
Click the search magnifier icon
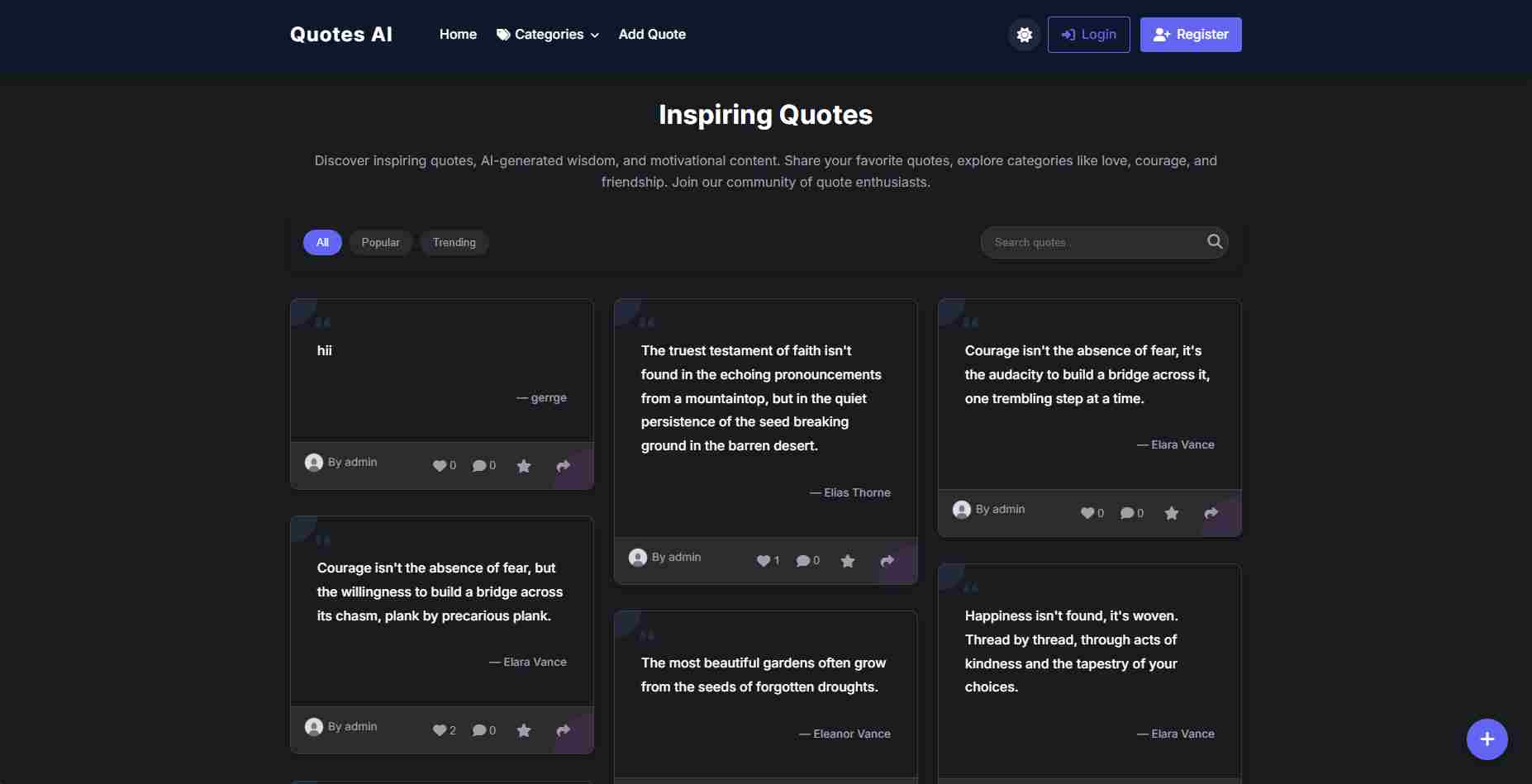click(1214, 242)
